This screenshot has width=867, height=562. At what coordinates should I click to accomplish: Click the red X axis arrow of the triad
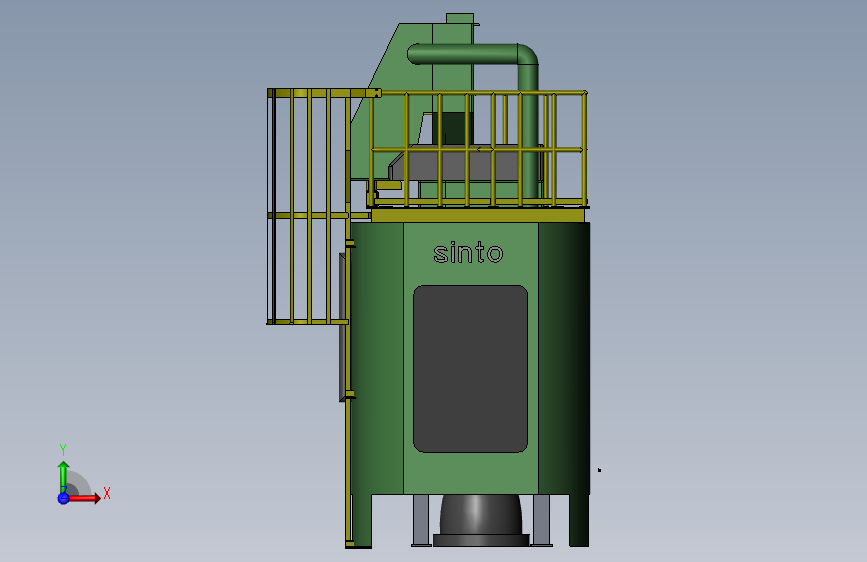[x=84, y=498]
